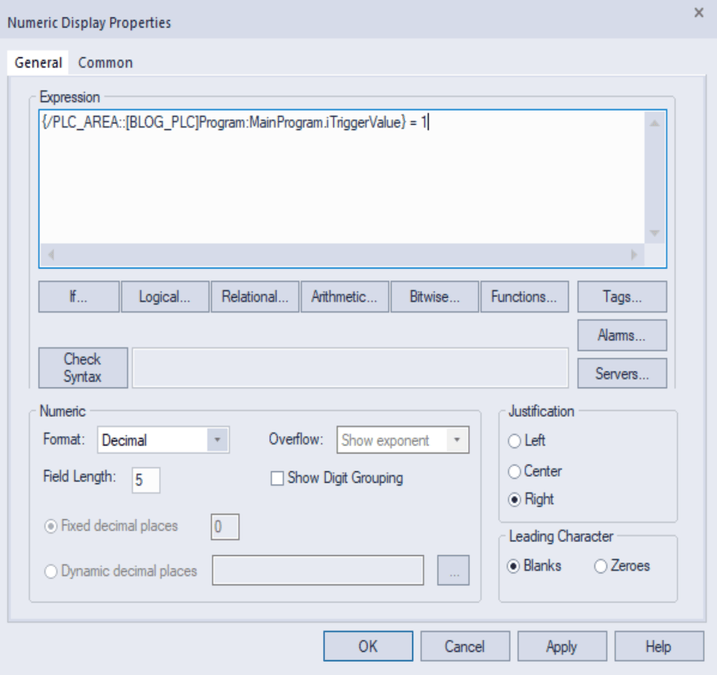Viewport: 717px width, 675px height.
Task: Open the Logical... operators menu
Action: pos(165,297)
